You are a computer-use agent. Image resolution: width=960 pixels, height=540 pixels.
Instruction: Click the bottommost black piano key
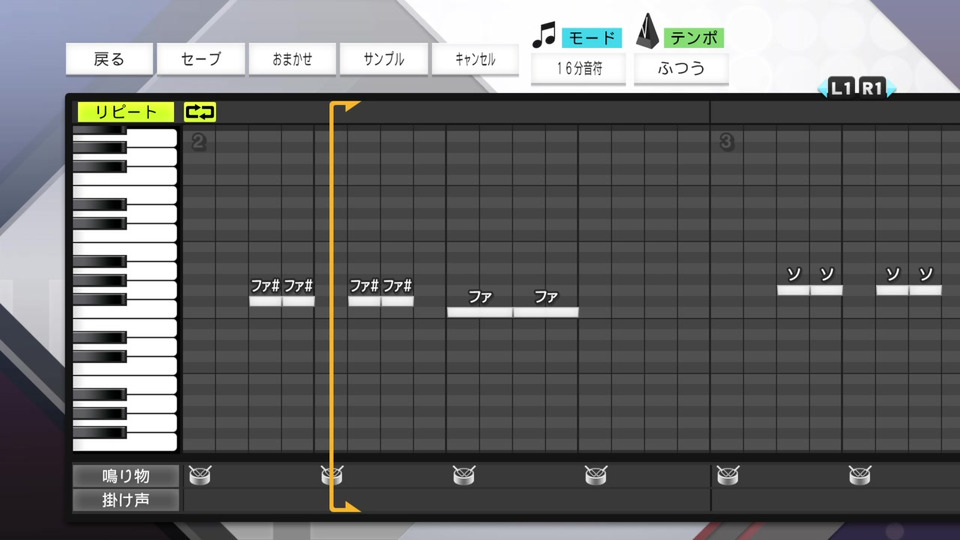pyautogui.click(x=99, y=433)
